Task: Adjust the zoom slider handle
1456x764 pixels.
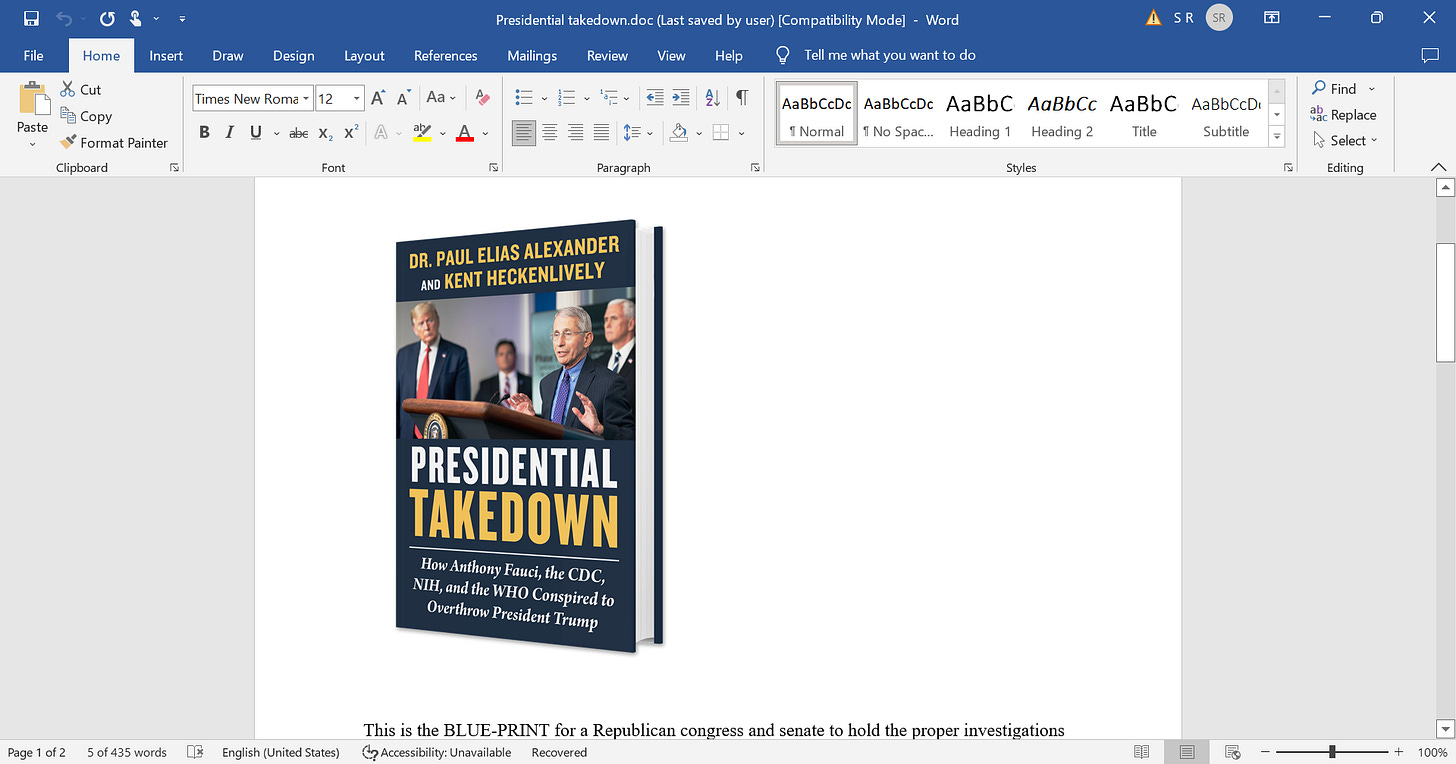Action: point(1332,752)
